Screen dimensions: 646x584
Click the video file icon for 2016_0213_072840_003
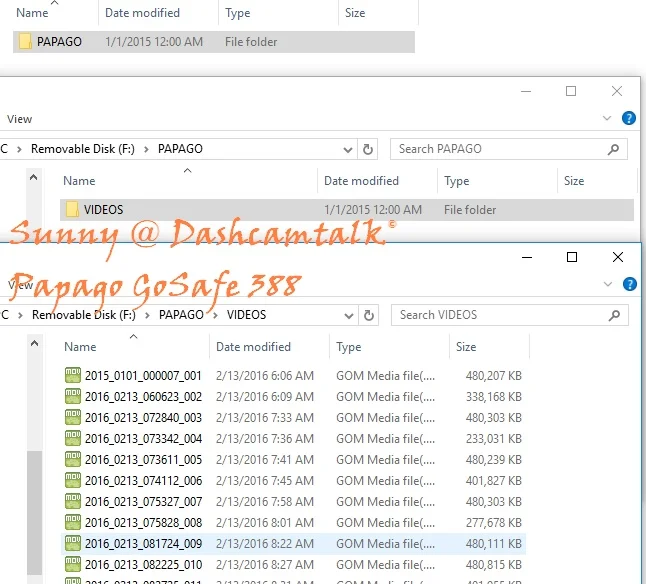click(73, 418)
